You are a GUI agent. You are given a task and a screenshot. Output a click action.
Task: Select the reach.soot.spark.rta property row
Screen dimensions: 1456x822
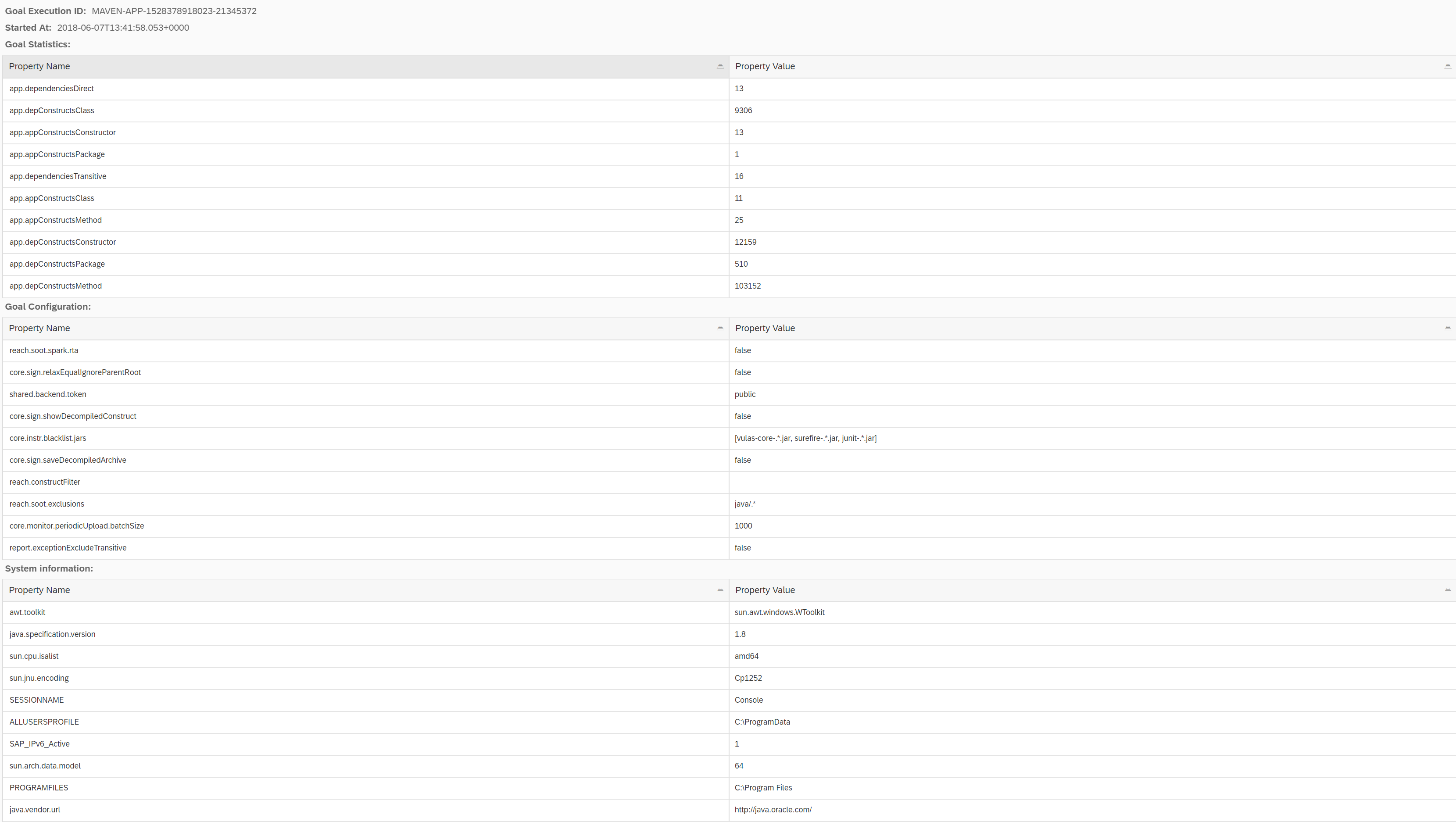[x=43, y=350]
